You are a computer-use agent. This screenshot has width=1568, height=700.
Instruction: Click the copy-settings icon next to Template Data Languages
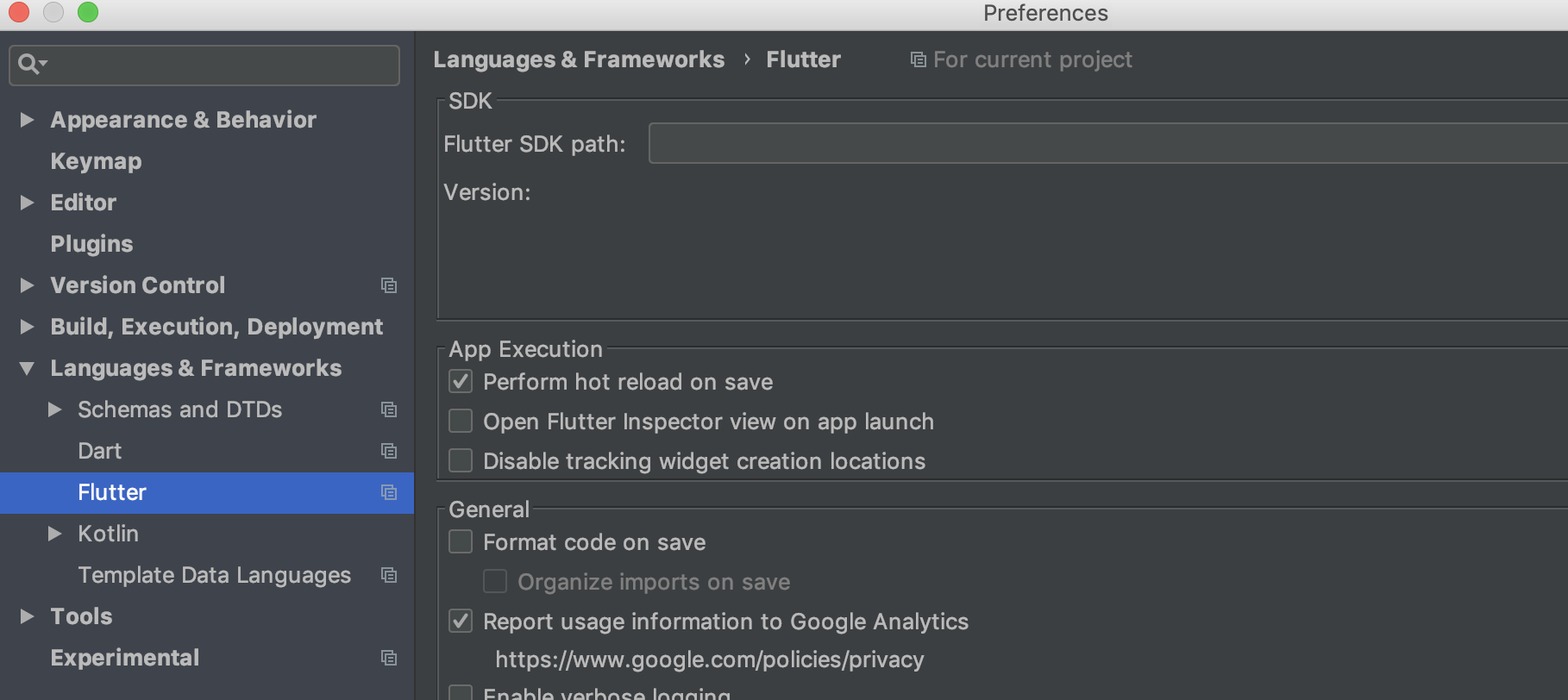click(389, 575)
